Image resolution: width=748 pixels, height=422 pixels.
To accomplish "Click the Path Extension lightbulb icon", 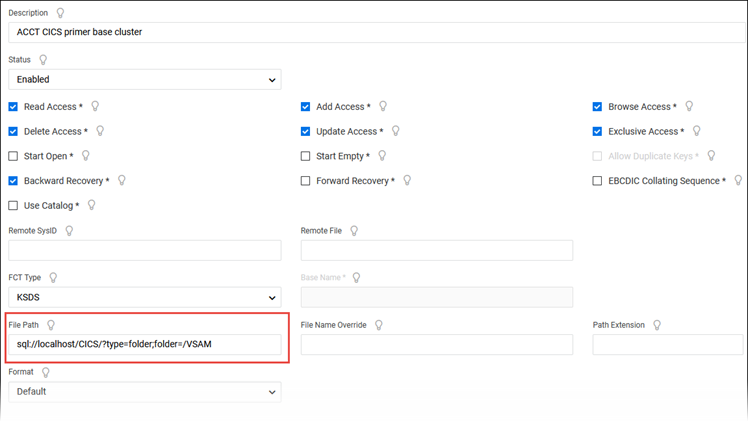I will pos(657,325).
